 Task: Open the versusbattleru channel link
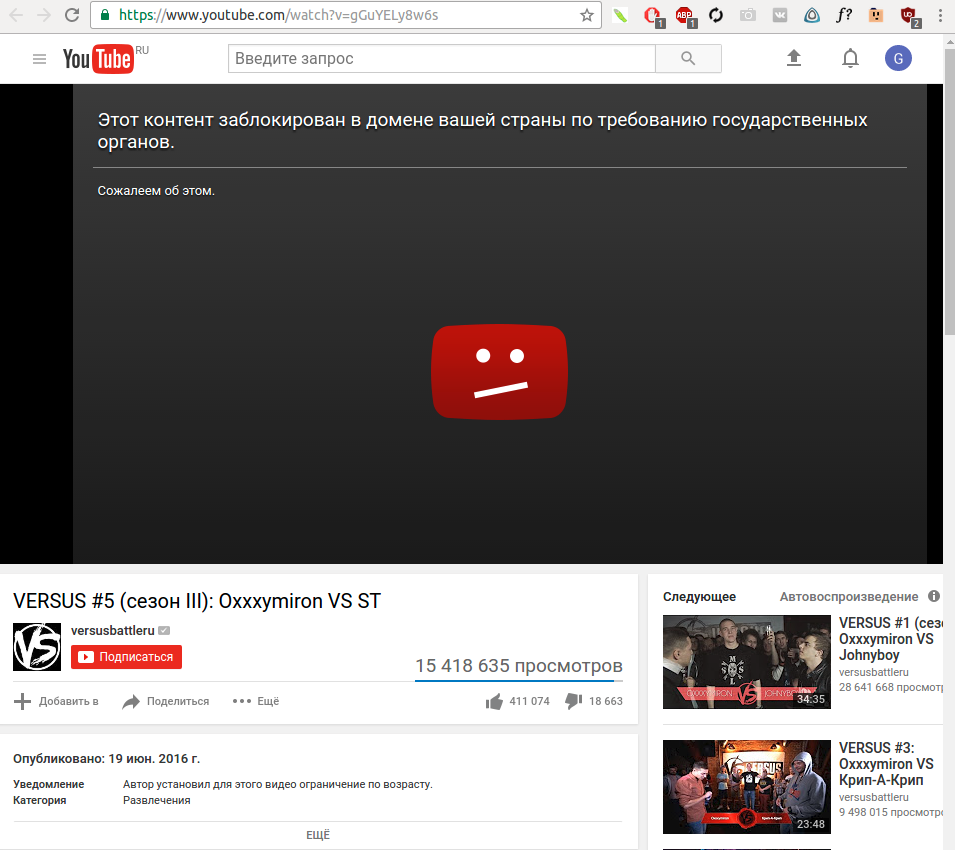coord(112,630)
